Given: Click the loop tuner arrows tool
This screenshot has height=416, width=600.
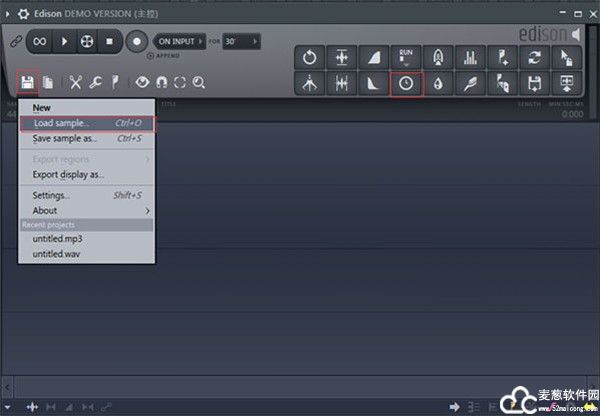Looking at the screenshot, I should 535,58.
